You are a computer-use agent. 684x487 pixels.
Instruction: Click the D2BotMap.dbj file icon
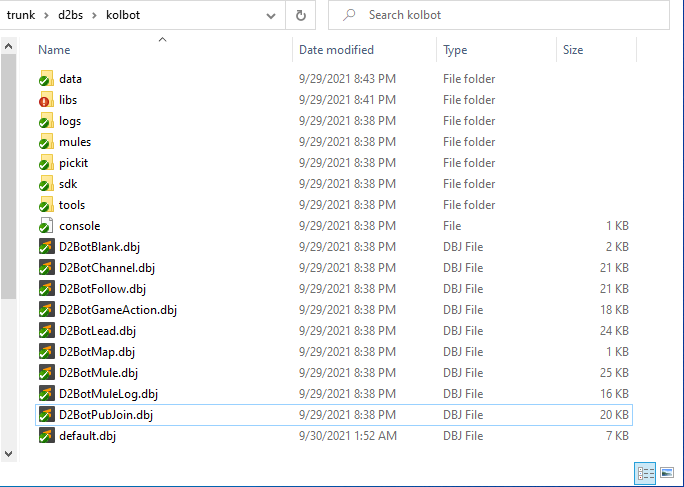coord(46,351)
